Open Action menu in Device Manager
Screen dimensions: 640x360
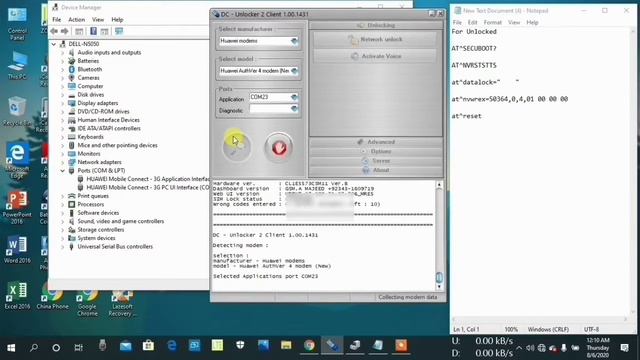76,20
